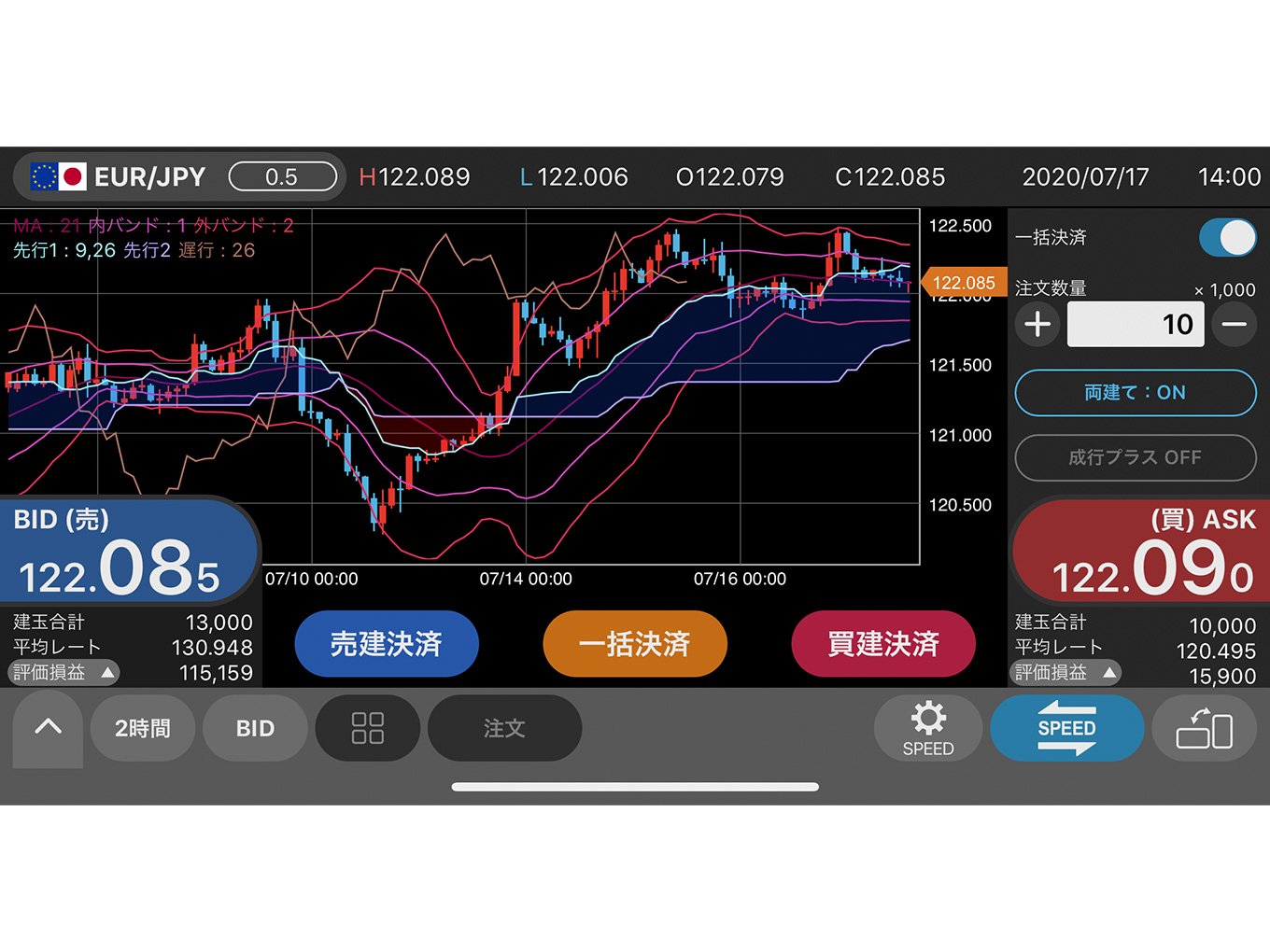
Task: Change the 2時間 chart timeframe
Action: [142, 728]
